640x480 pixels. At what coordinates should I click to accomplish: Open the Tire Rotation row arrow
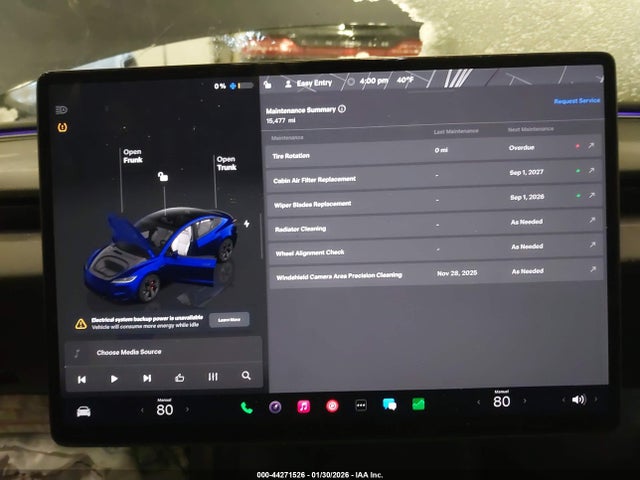(x=591, y=146)
